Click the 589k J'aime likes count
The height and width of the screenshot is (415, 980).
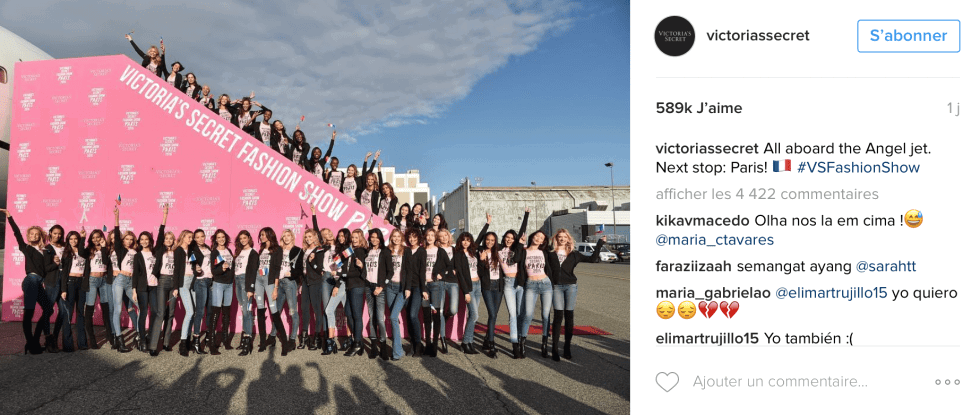pos(699,108)
